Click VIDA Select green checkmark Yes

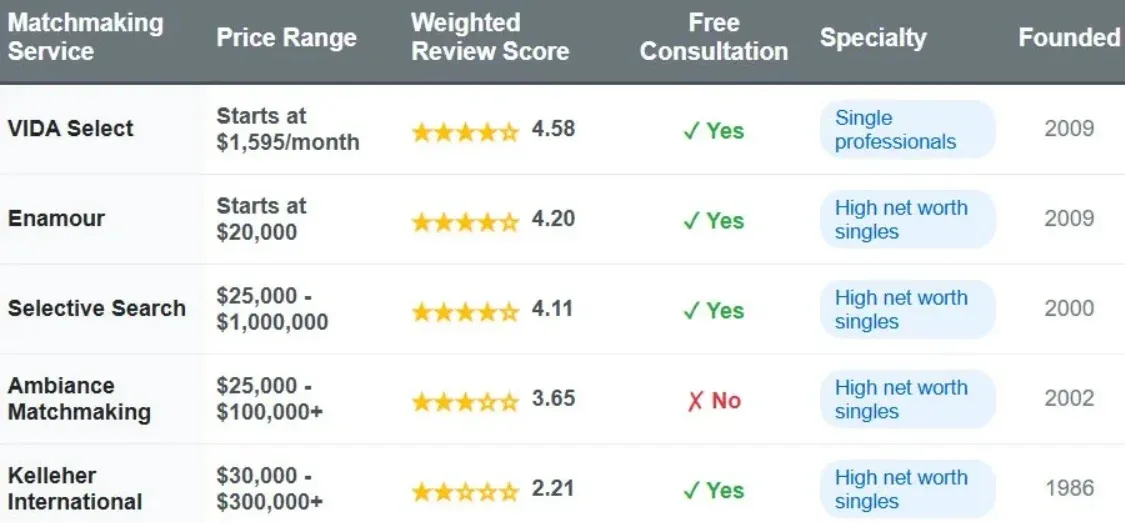point(713,131)
